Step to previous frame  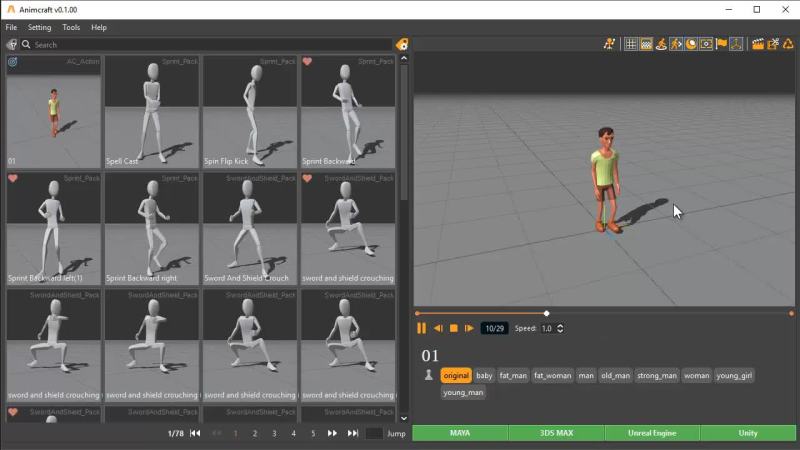click(x=438, y=328)
